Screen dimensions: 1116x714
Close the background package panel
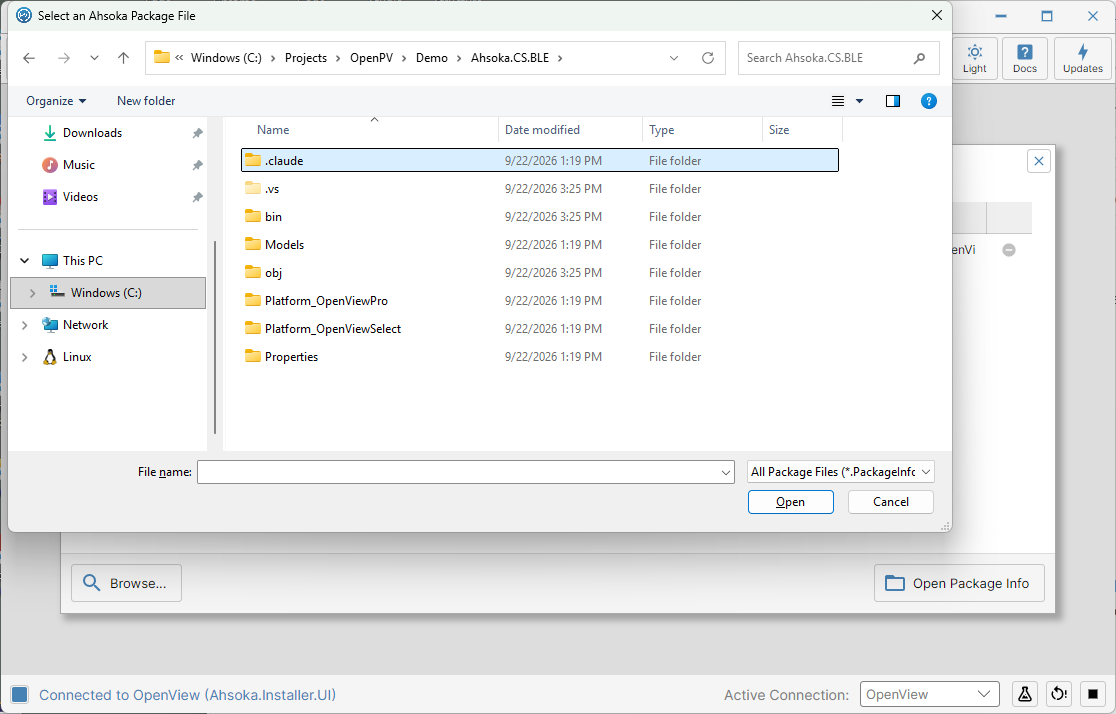tap(1038, 161)
